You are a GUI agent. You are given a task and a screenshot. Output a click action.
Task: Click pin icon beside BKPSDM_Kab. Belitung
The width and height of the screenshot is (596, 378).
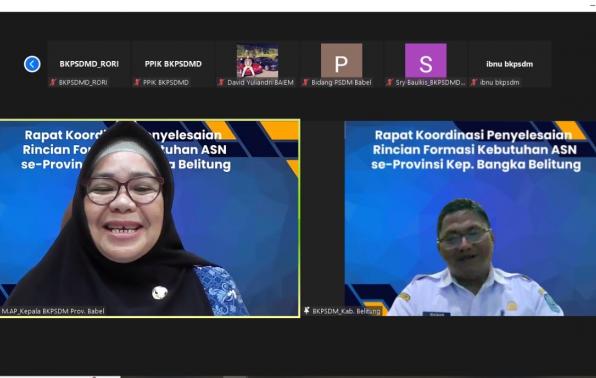point(307,310)
